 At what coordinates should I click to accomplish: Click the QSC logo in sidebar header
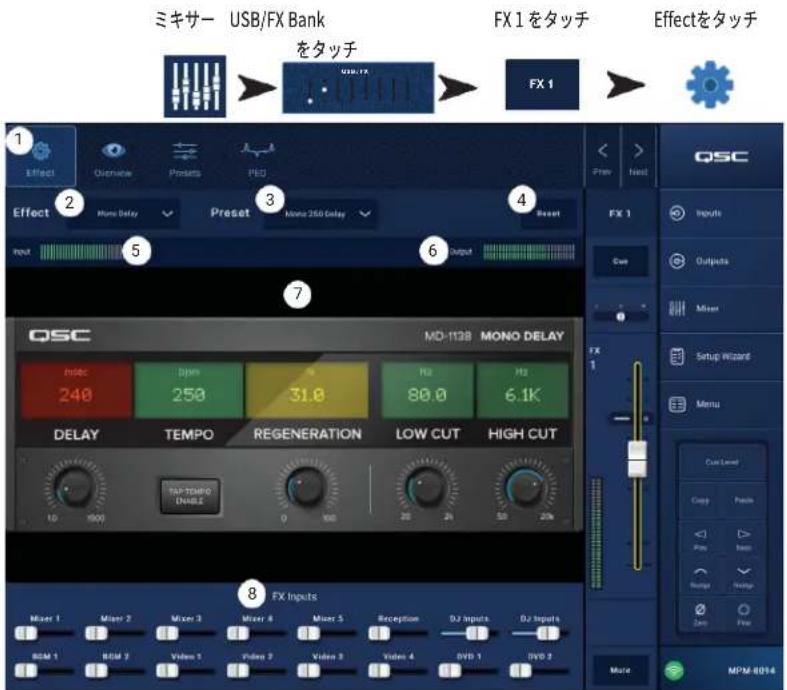(721, 157)
